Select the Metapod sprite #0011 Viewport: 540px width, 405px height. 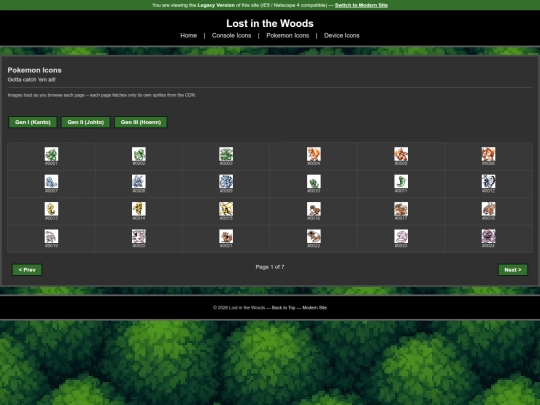401,181
